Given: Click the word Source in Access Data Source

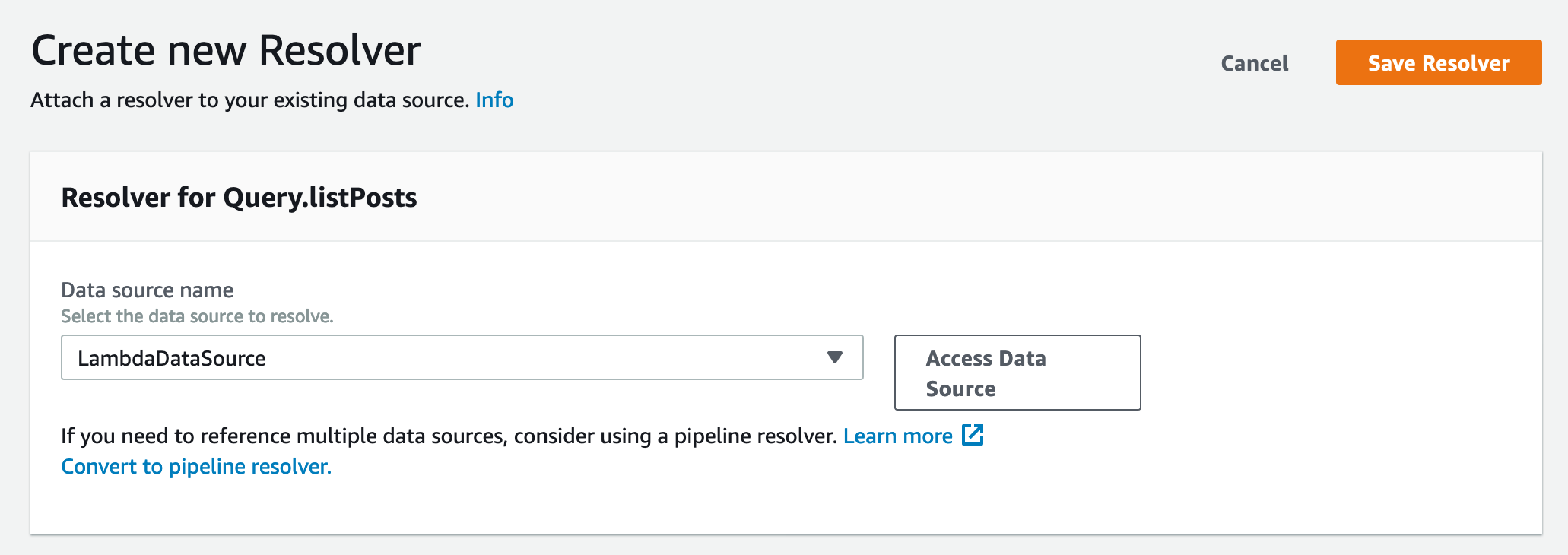Looking at the screenshot, I should (x=960, y=388).
